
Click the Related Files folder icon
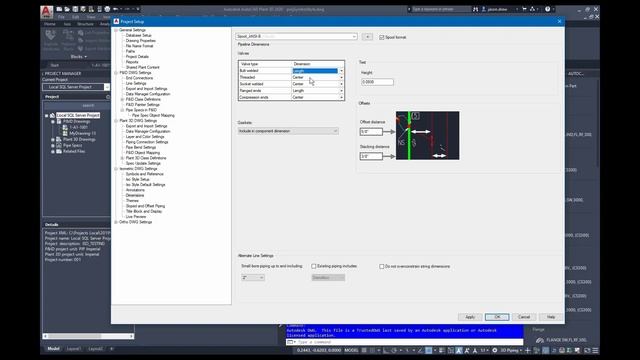click(x=59, y=151)
